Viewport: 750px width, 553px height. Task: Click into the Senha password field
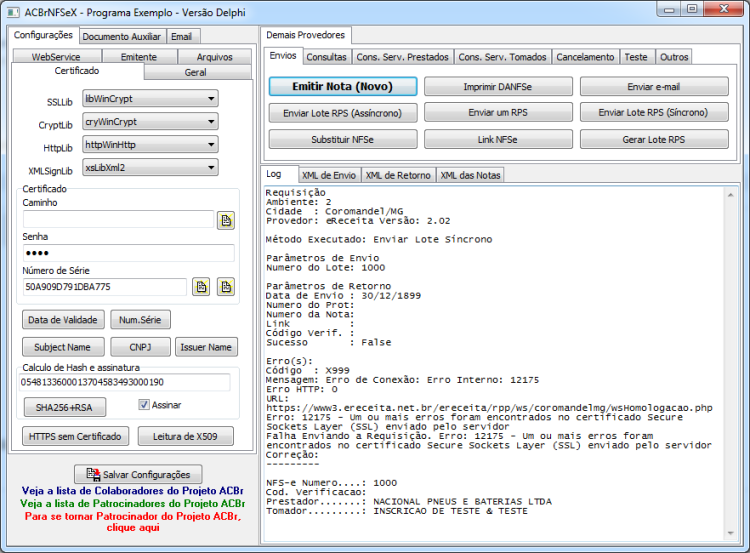point(128,253)
